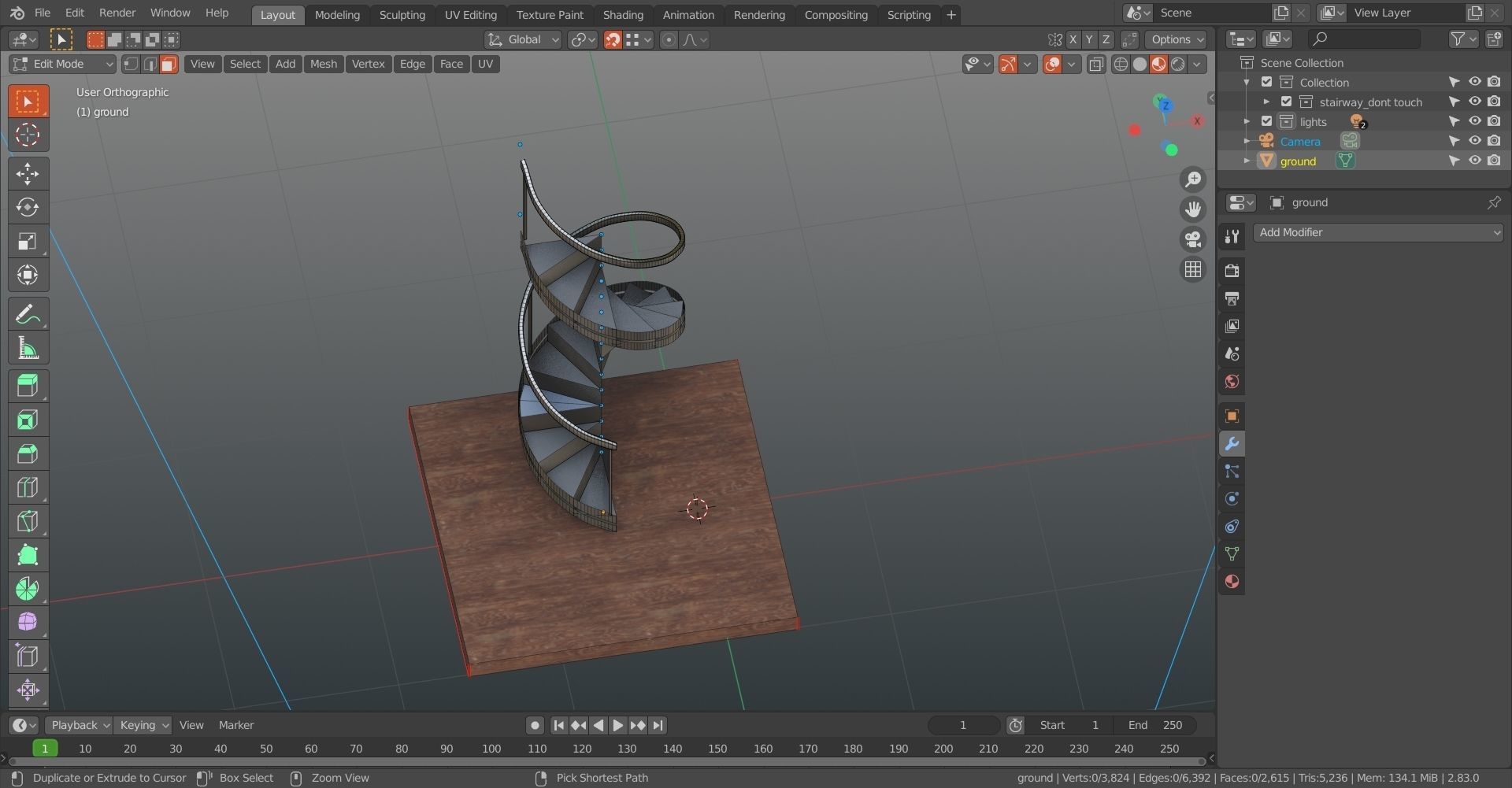Screen dimensions: 1512x788
Task: Click the timeline Marker button
Action: click(236, 725)
